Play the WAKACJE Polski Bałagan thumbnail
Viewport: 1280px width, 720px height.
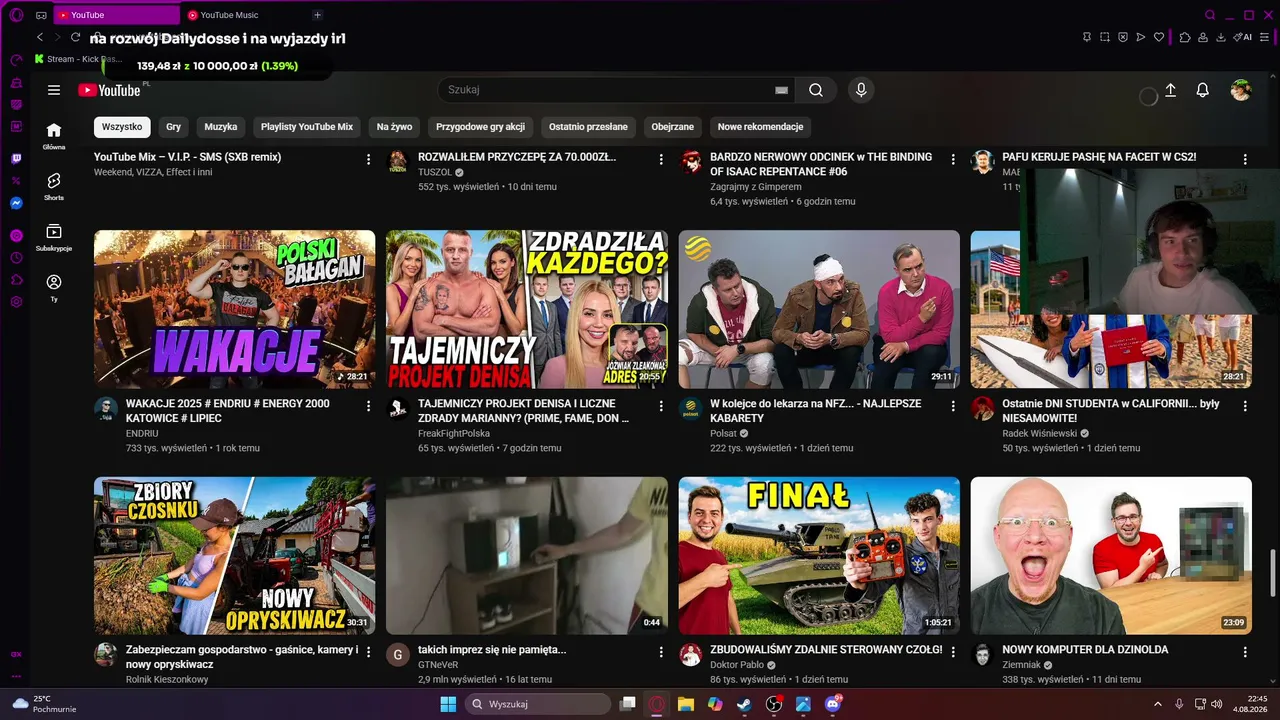click(235, 309)
